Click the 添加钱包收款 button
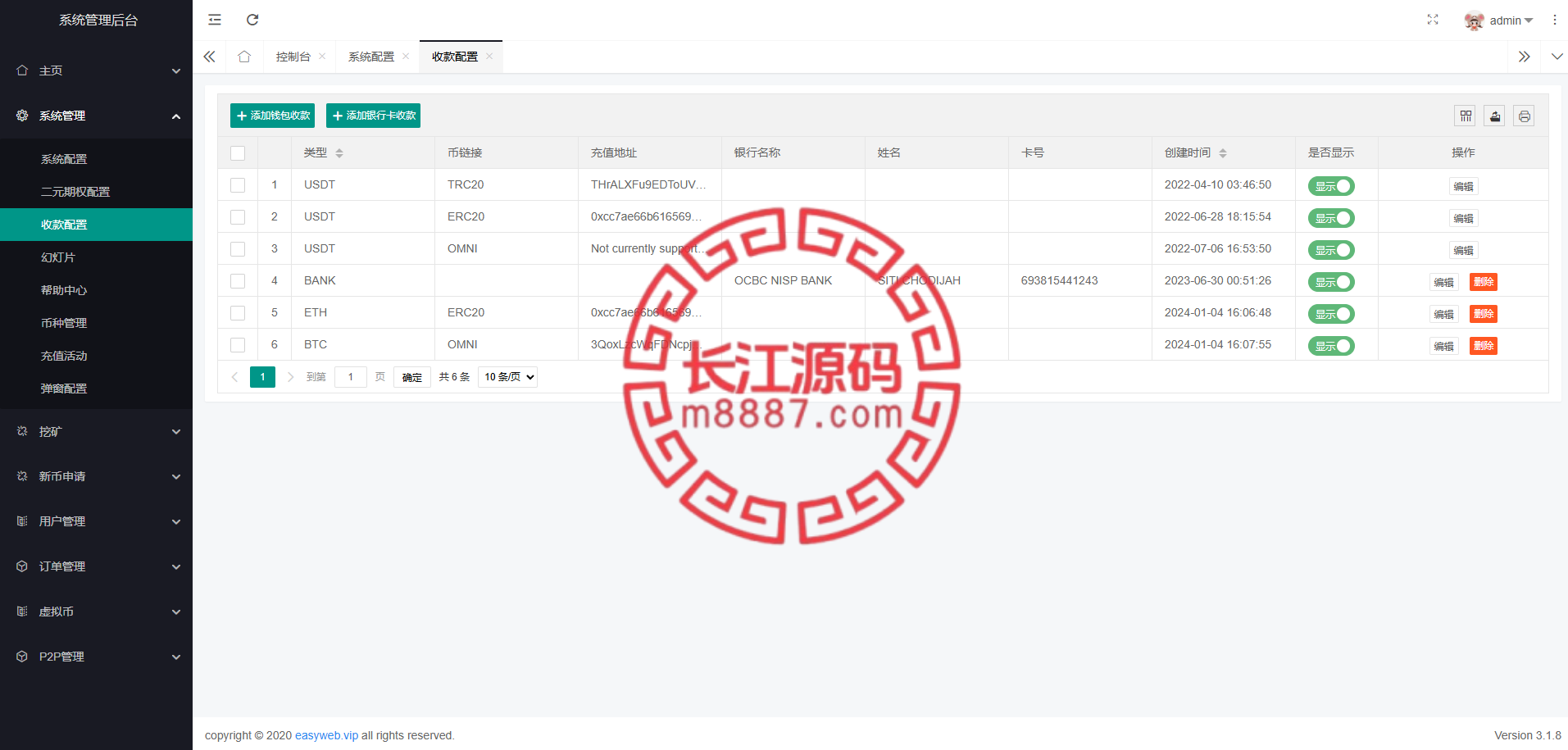Image resolution: width=1568 pixels, height=750 pixels. click(272, 116)
